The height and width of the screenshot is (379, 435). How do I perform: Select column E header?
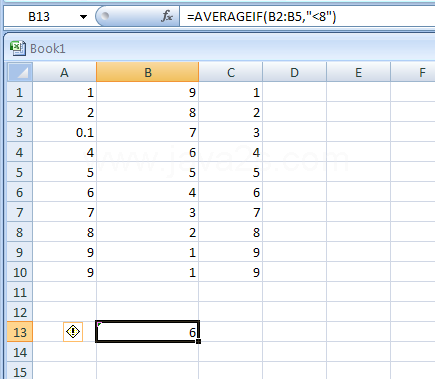pyautogui.click(x=358, y=72)
